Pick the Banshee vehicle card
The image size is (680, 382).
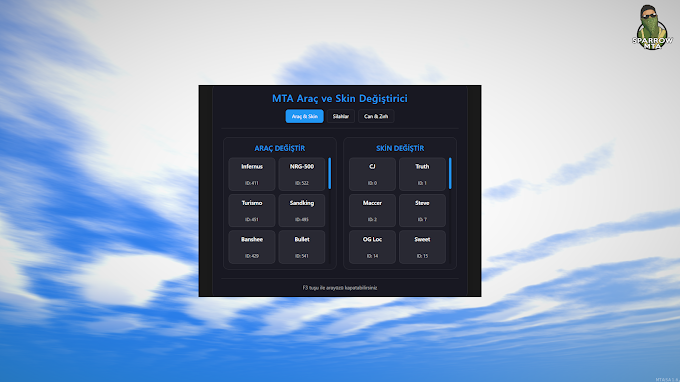tap(252, 247)
